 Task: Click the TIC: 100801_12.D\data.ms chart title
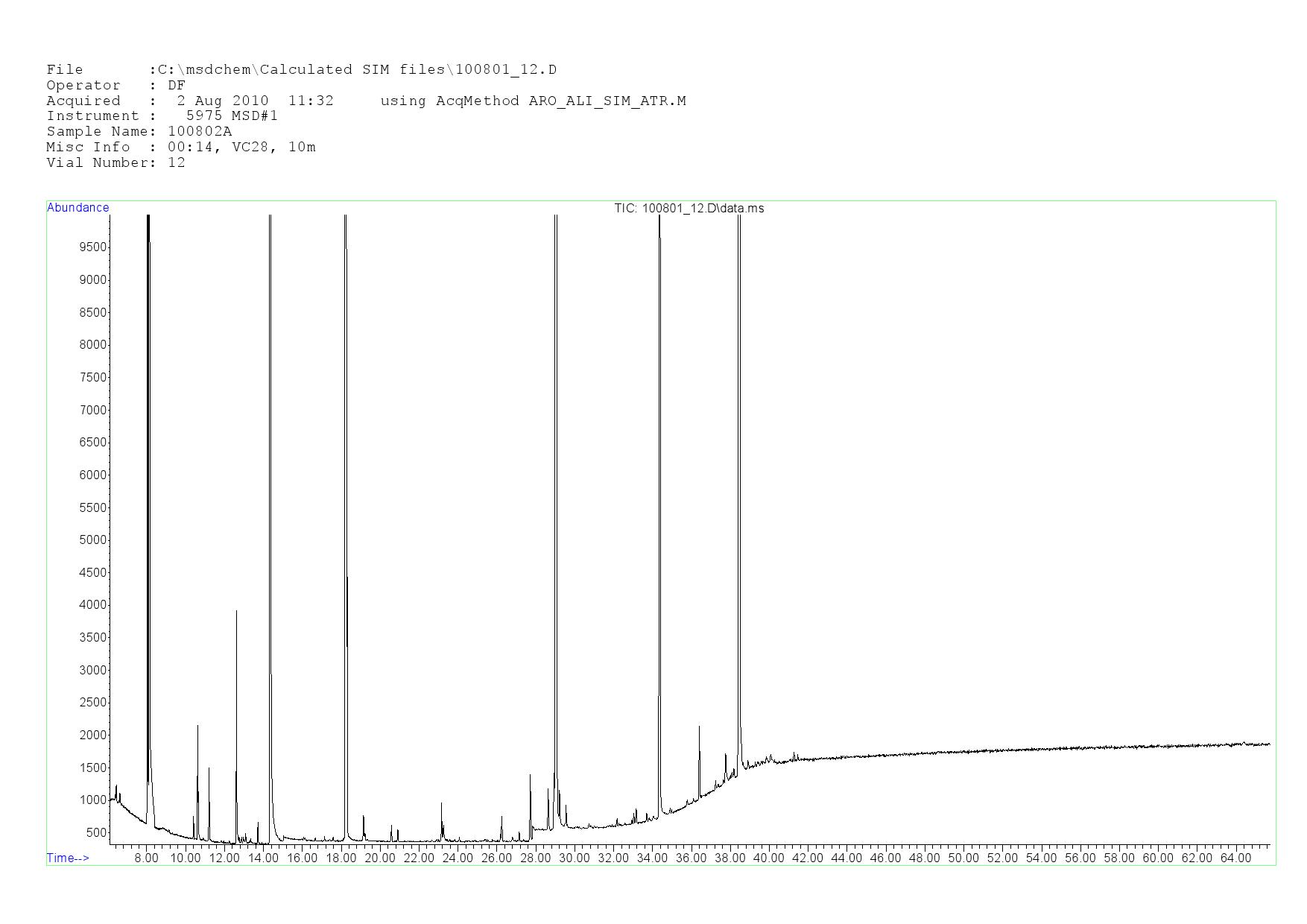pyautogui.click(x=689, y=209)
